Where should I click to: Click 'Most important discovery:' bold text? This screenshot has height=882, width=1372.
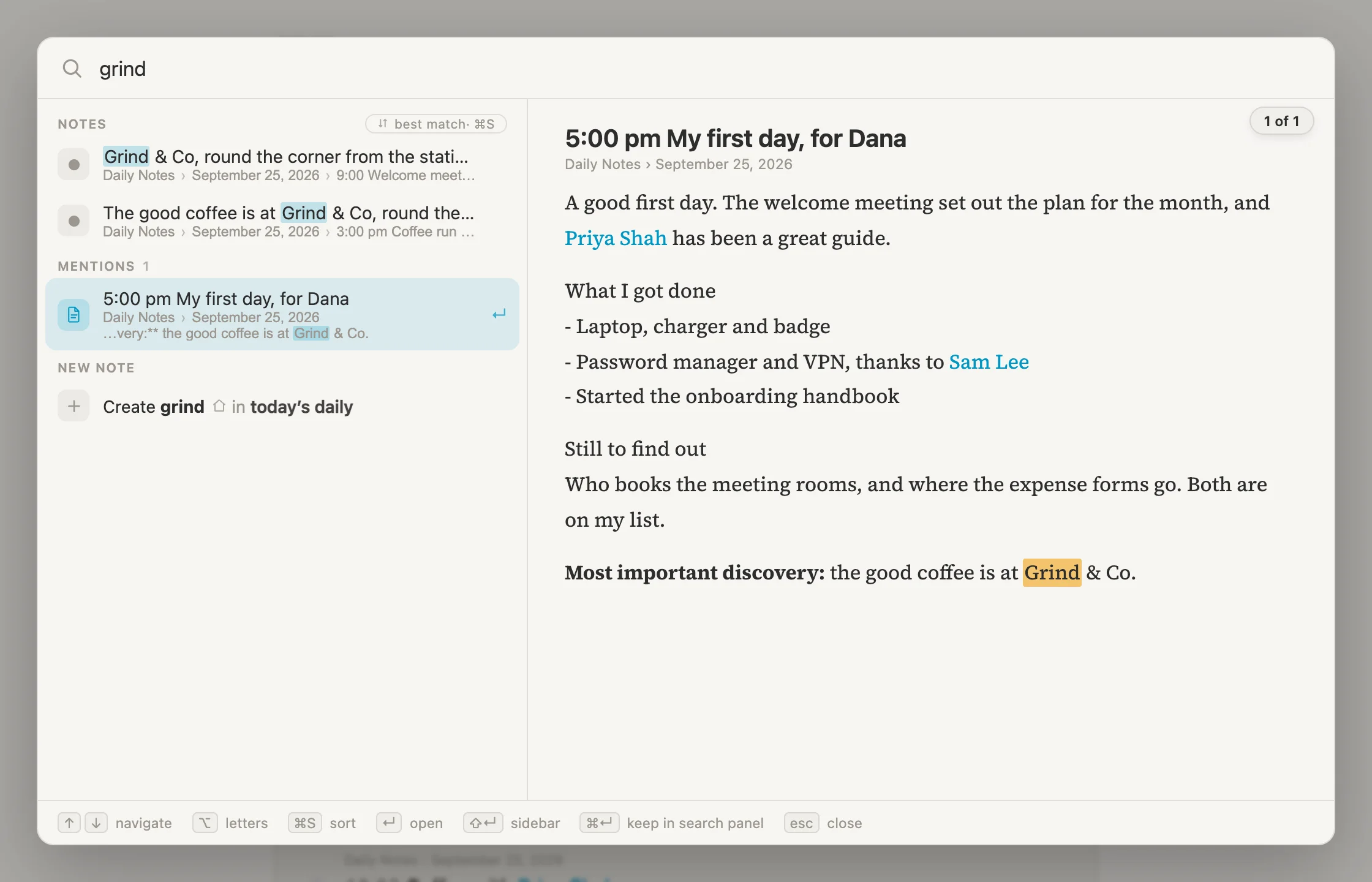click(695, 572)
